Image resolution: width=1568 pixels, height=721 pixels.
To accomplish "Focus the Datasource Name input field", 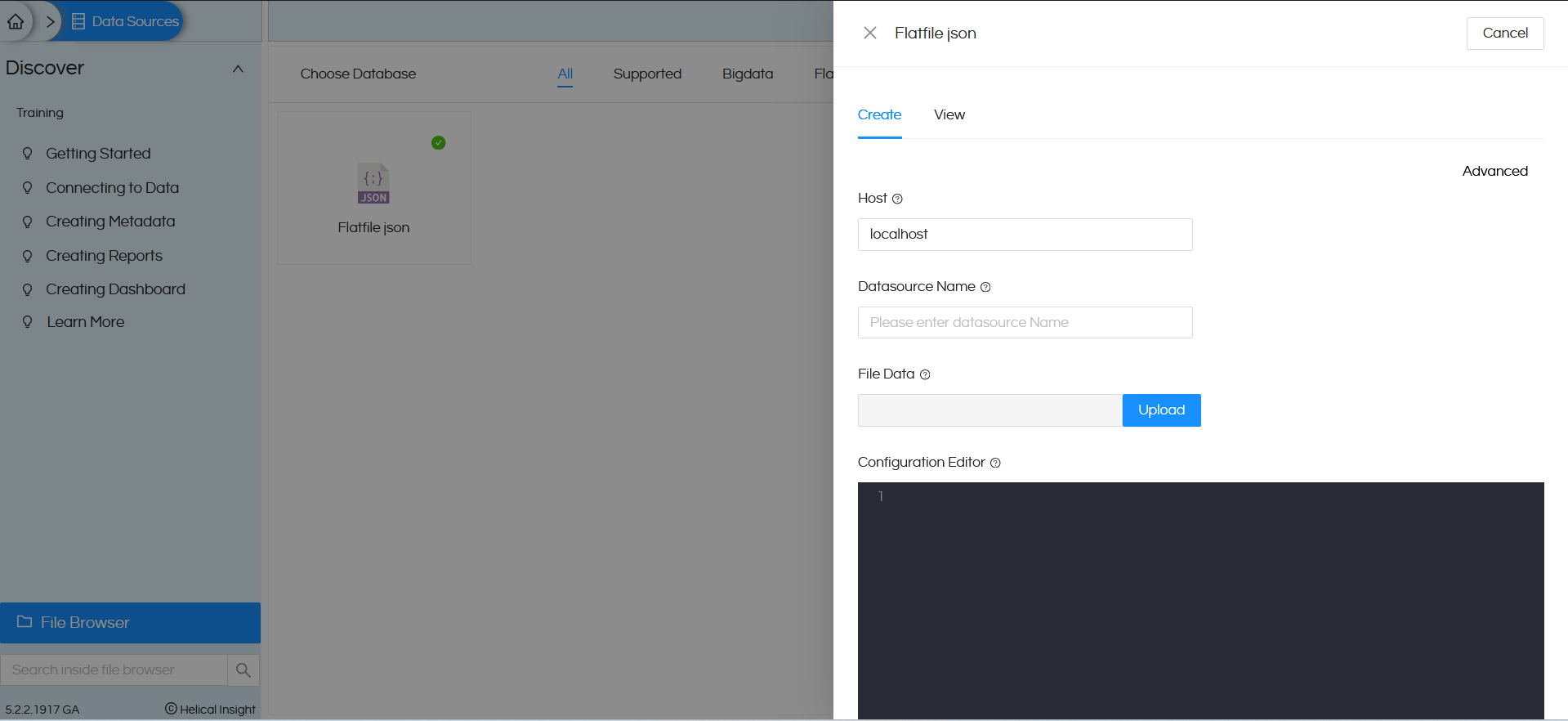I will pyautogui.click(x=1025, y=322).
